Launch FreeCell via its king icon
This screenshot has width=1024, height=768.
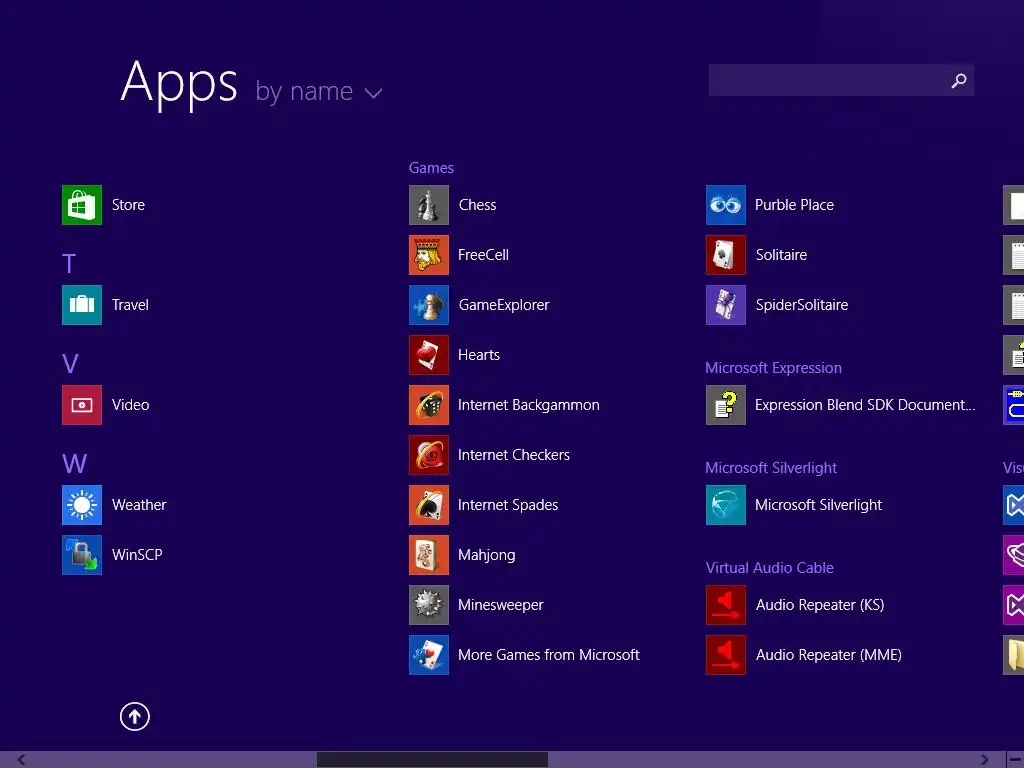point(429,255)
